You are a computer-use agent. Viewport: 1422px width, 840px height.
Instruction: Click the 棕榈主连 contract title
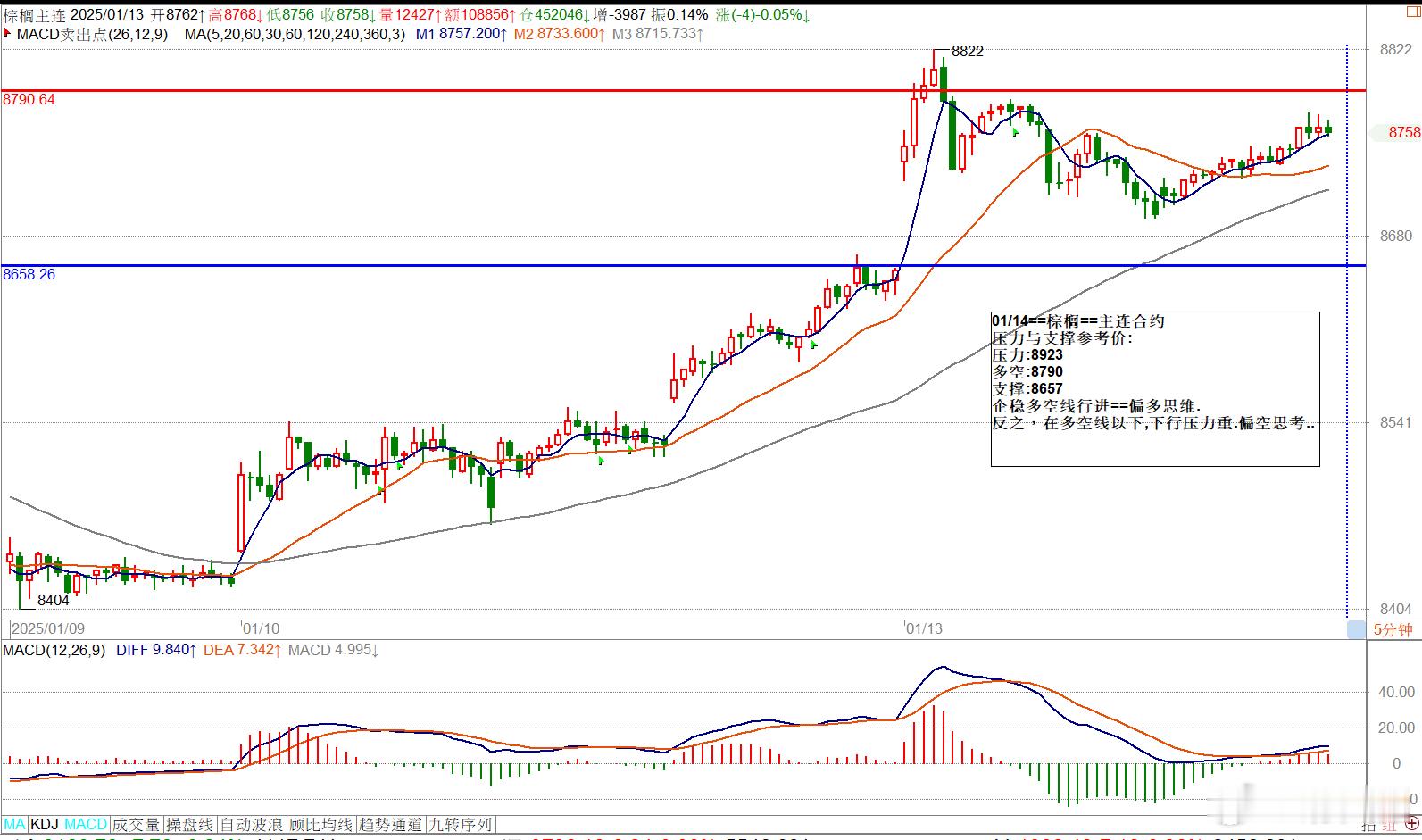tap(33, 14)
